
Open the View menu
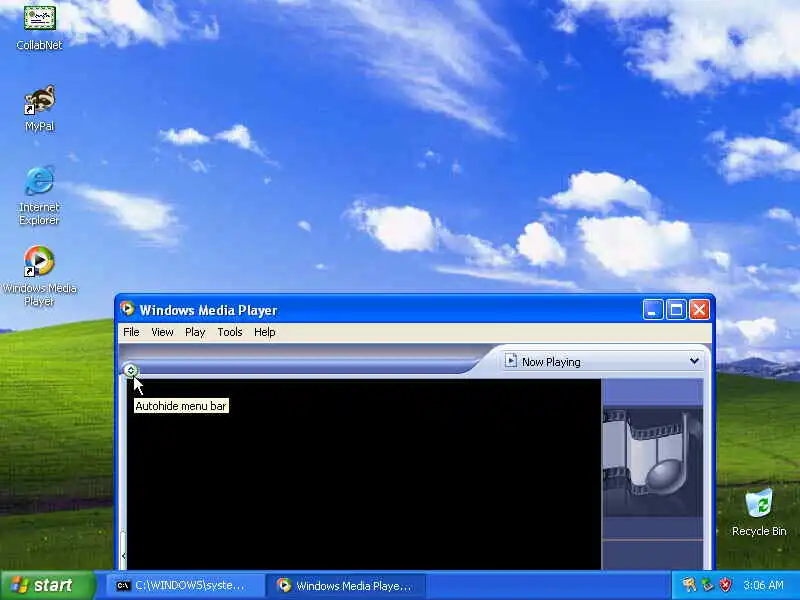(x=162, y=332)
